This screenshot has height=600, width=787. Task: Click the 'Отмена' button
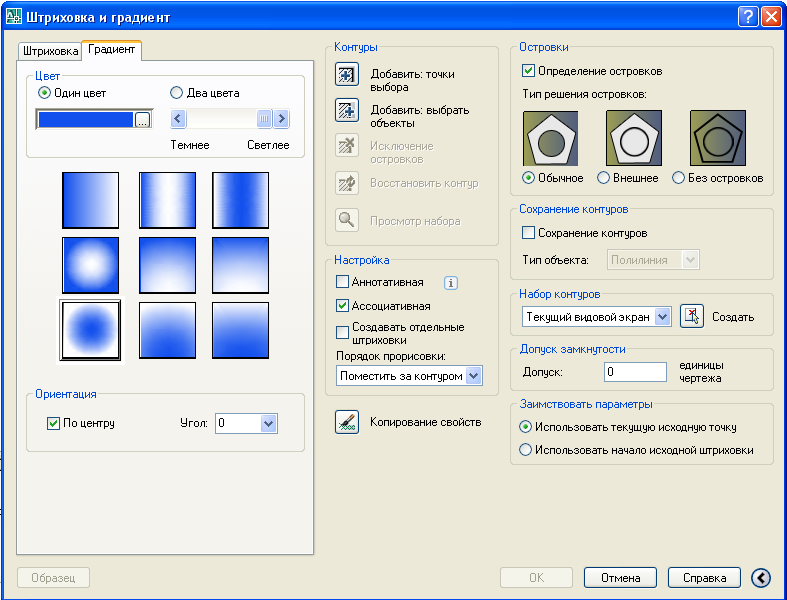coord(620,578)
